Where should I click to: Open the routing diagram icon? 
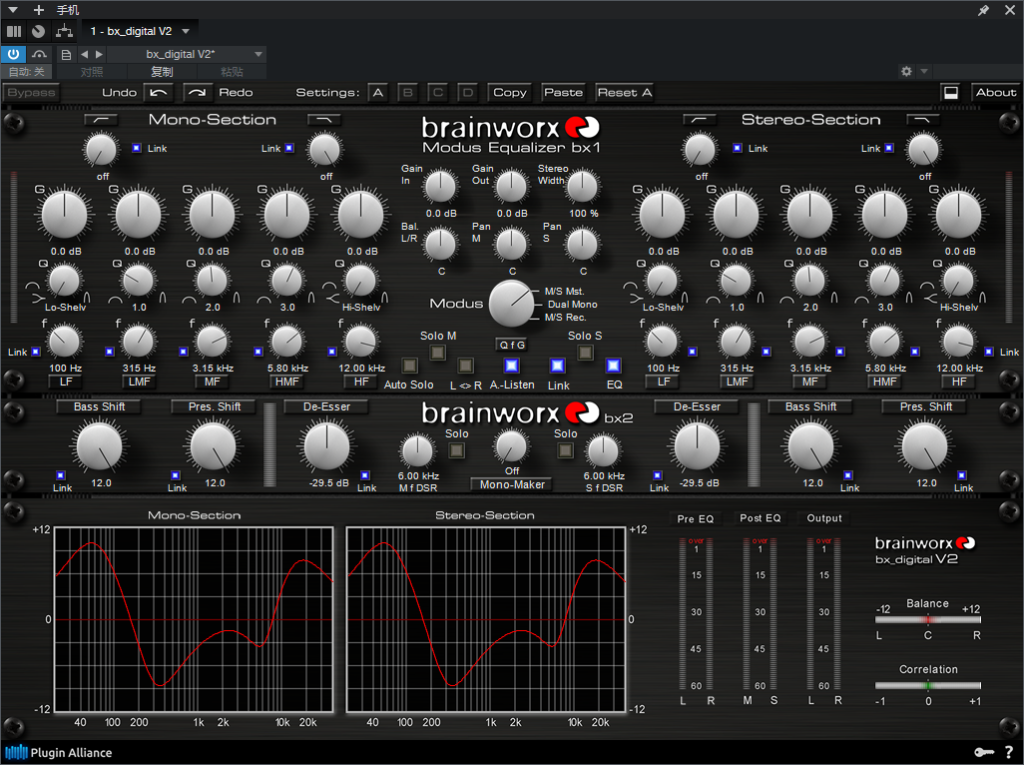[x=64, y=31]
